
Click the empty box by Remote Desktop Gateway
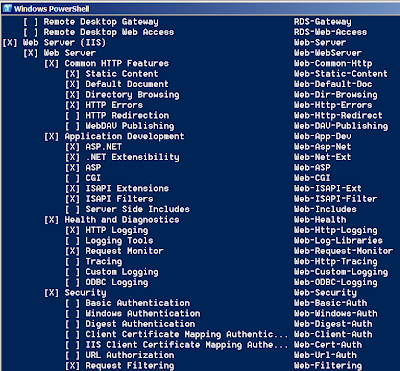pos(31,22)
